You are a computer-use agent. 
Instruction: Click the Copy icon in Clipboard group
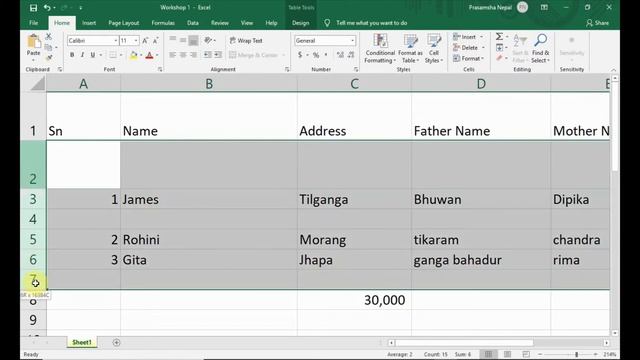coord(49,47)
